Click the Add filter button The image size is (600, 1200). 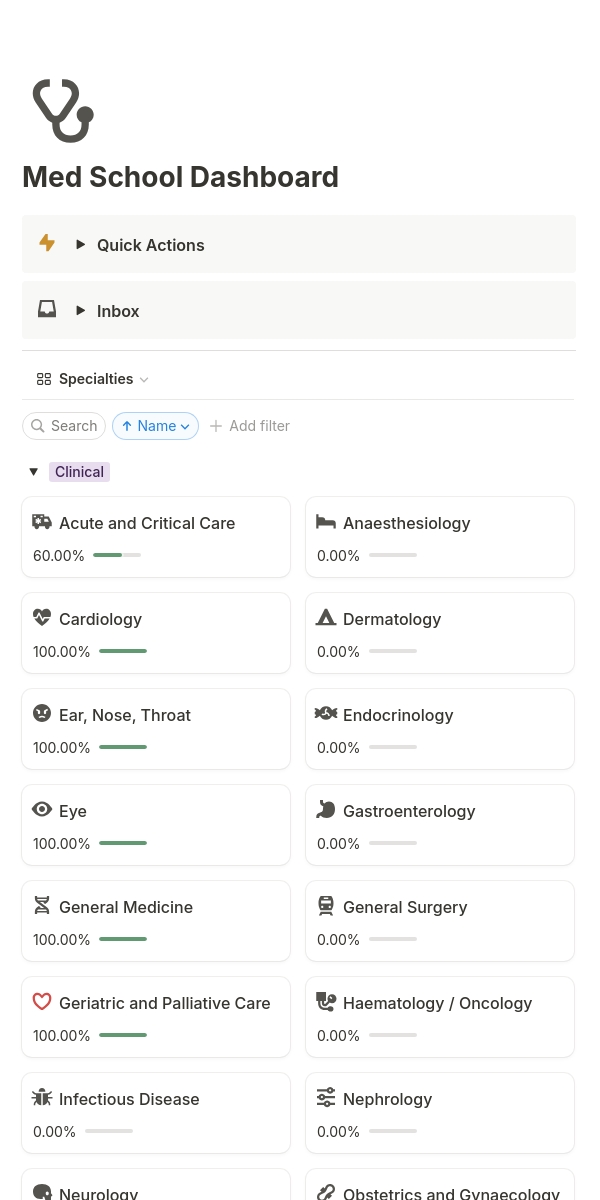coord(250,426)
